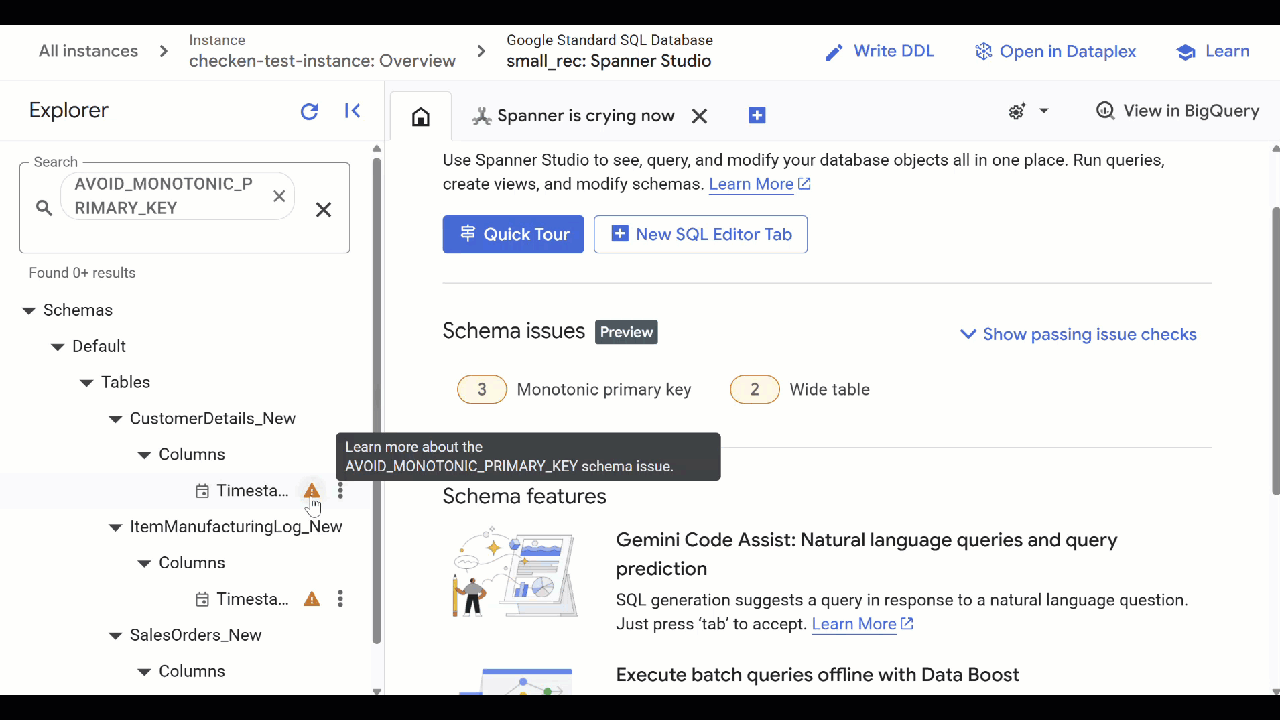Click the Gemini Code Assist illustration
Viewport: 1280px width, 720px height.
point(516,573)
